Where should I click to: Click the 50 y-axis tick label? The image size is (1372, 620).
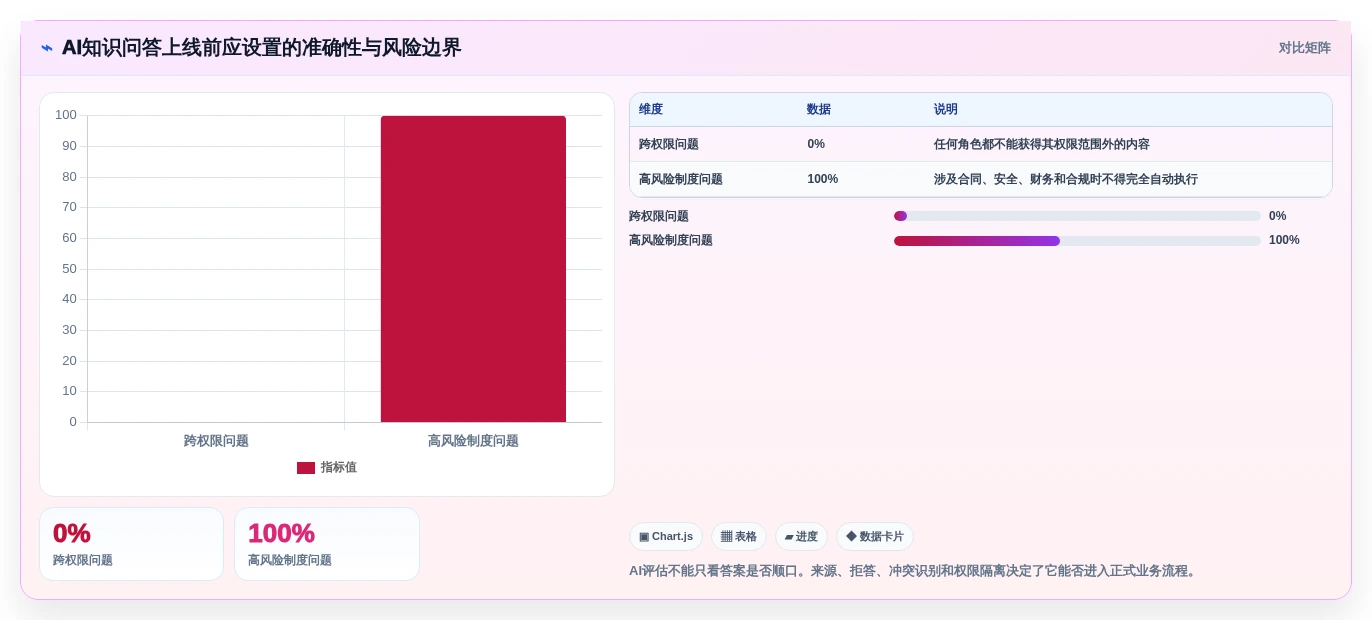click(x=69, y=269)
